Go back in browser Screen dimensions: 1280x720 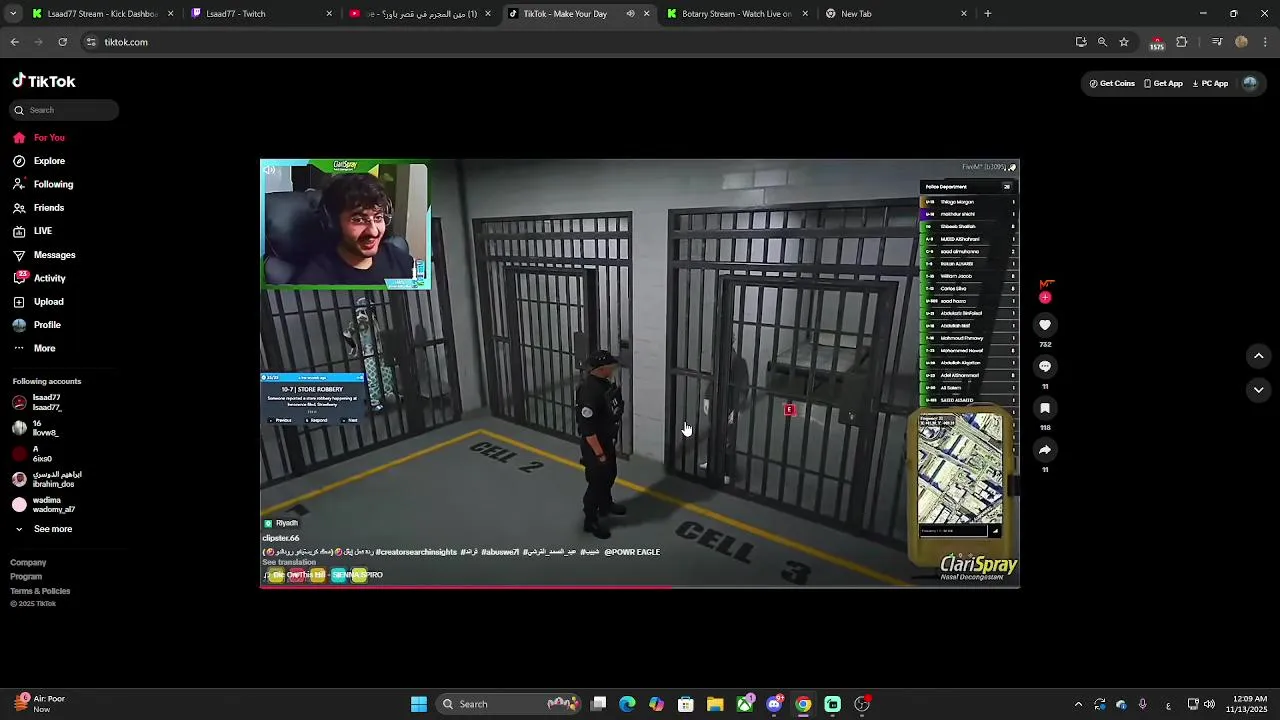(14, 42)
